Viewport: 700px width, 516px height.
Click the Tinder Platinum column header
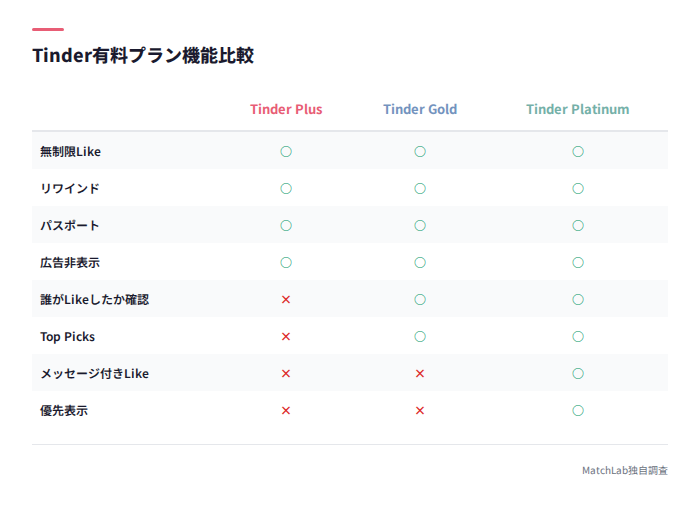pyautogui.click(x=578, y=109)
